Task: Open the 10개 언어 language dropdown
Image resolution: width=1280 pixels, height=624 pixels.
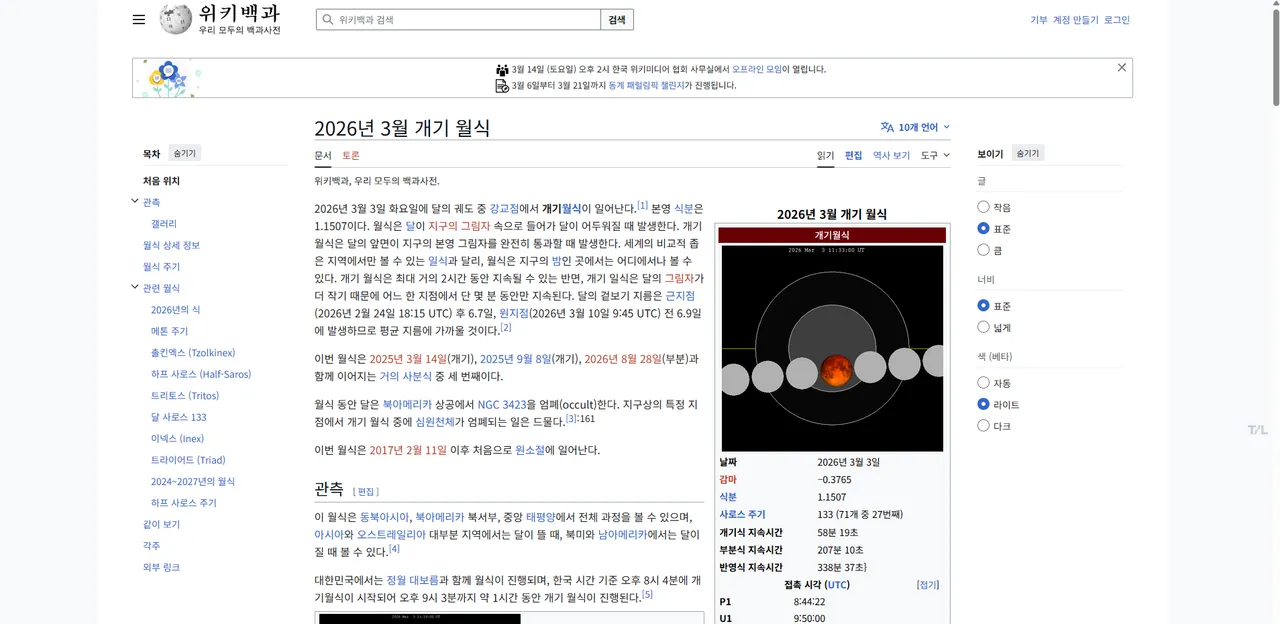Action: pyautogui.click(x=915, y=127)
